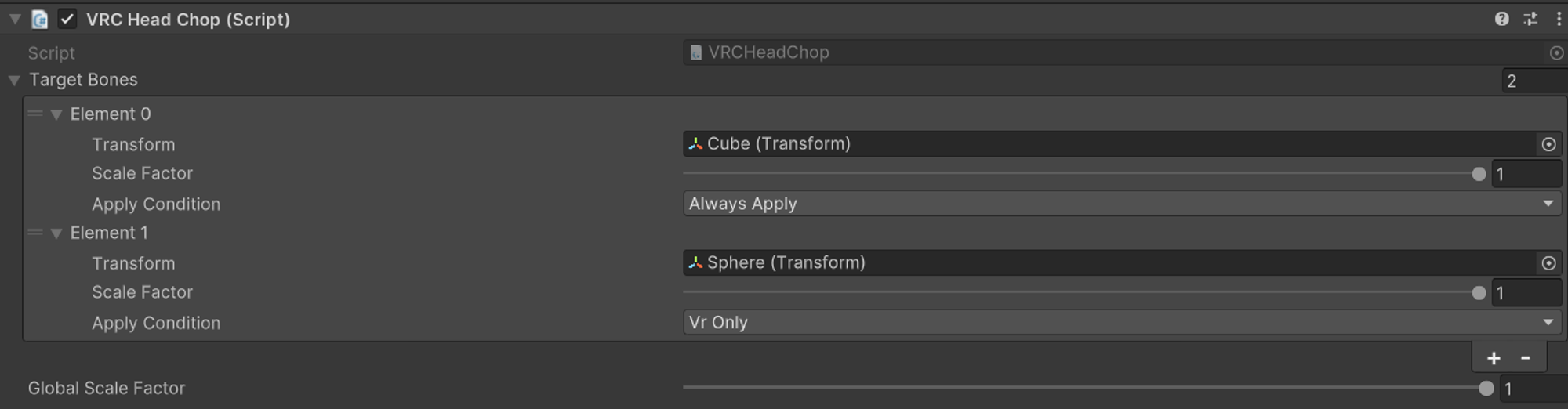Open the component presets slider icon

point(1530,19)
